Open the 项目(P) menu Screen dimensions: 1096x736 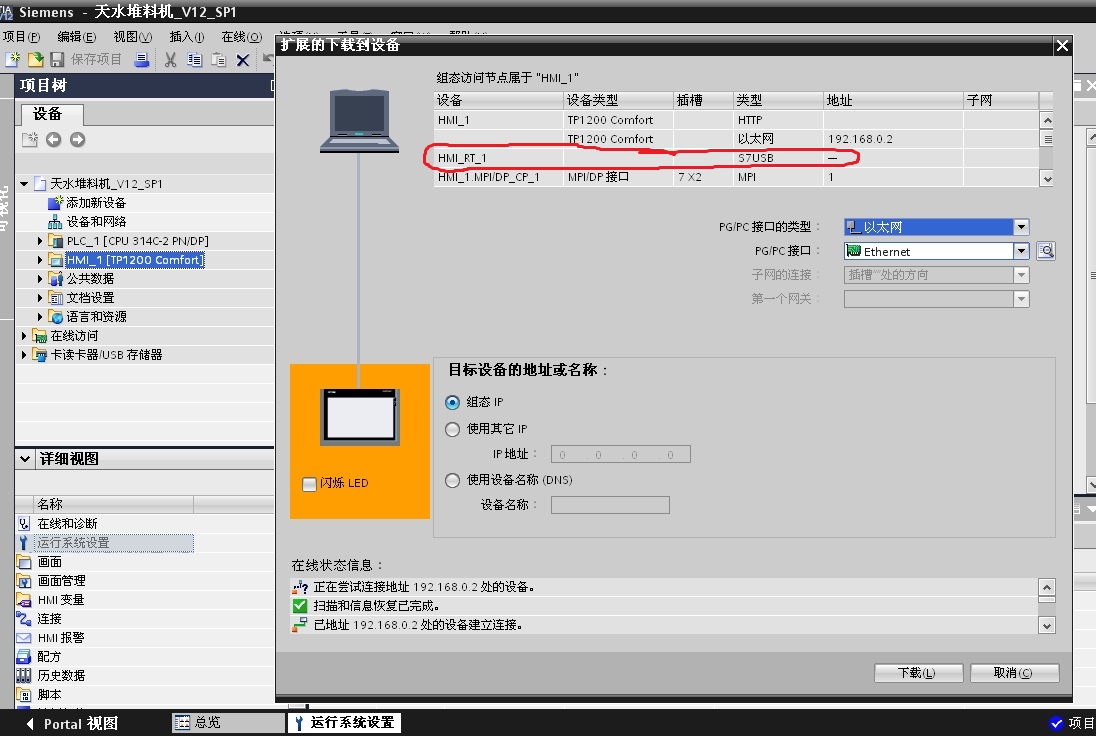tap(21, 36)
